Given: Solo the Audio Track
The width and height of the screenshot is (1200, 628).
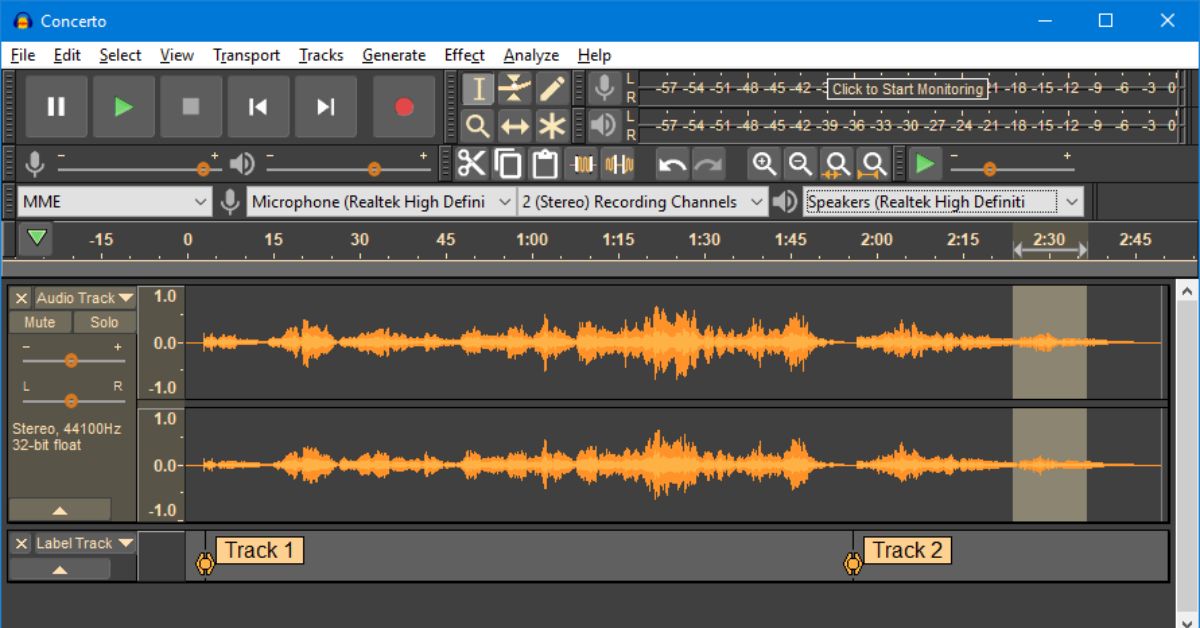Looking at the screenshot, I should point(104,322).
